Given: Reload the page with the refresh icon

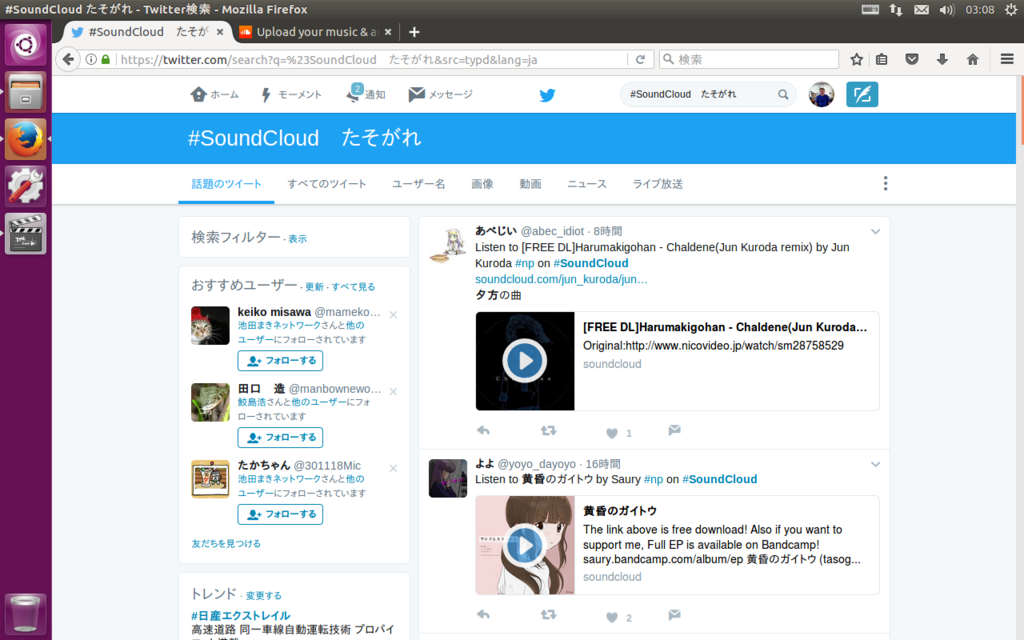Looking at the screenshot, I should (640, 59).
